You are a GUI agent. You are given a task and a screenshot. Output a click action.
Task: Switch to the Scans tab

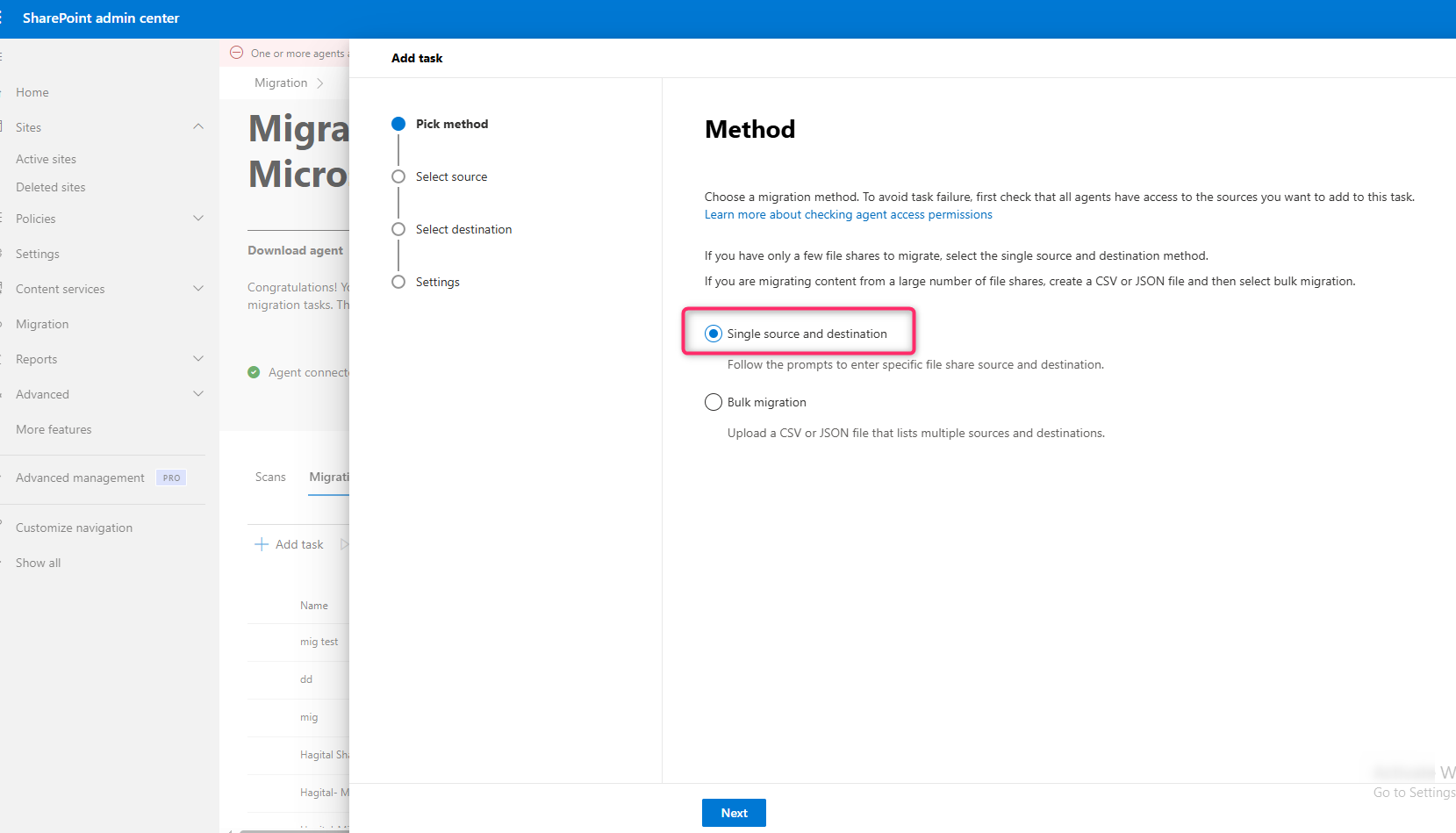[270, 477]
